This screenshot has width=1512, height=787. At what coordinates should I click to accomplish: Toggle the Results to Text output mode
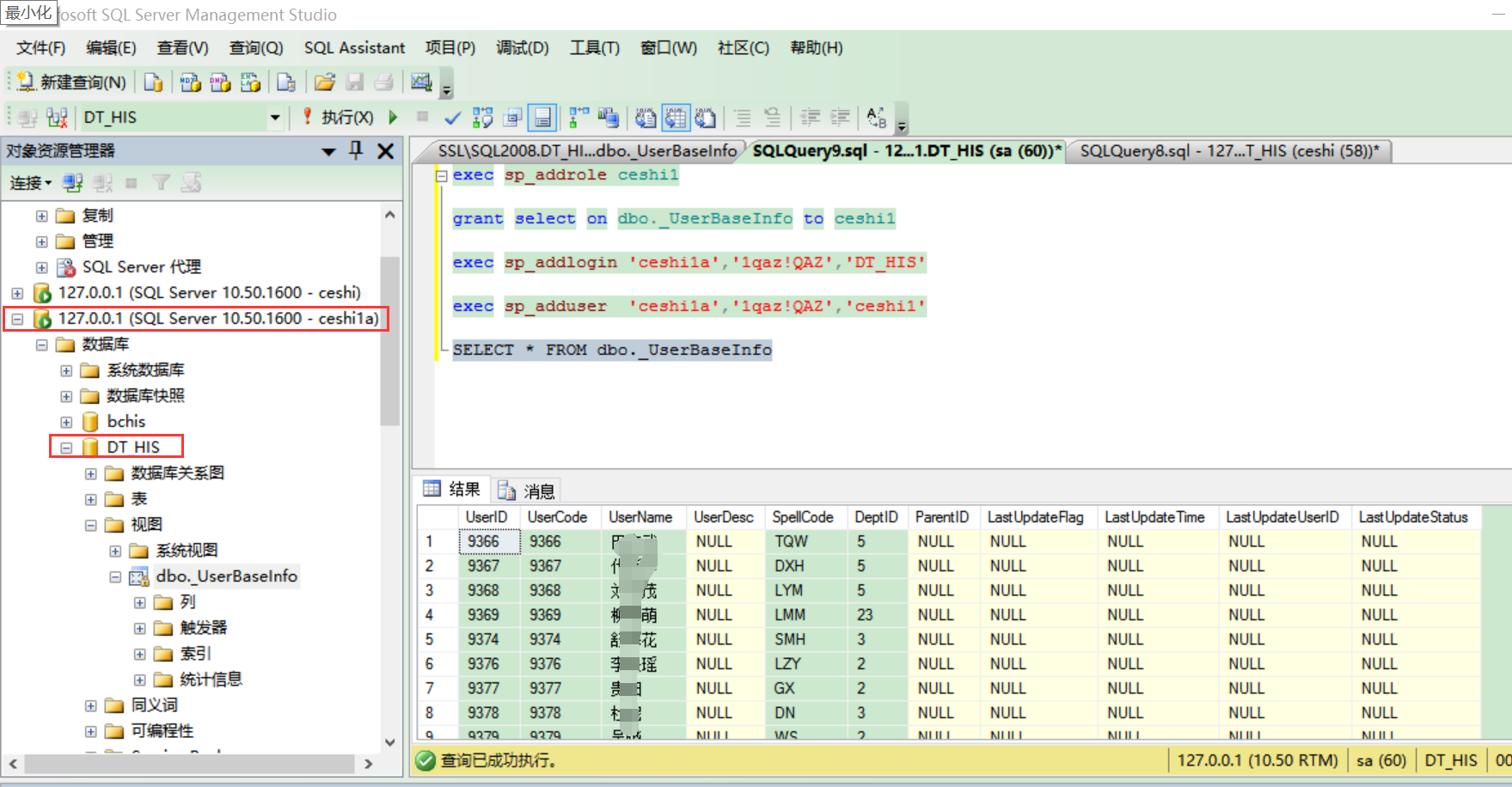[646, 118]
